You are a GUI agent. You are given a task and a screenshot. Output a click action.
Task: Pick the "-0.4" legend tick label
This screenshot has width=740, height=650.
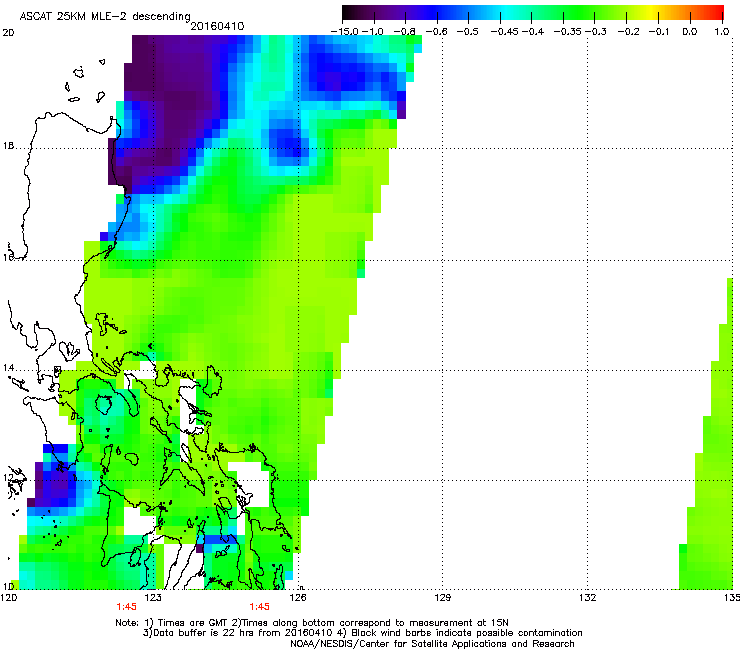point(533,32)
